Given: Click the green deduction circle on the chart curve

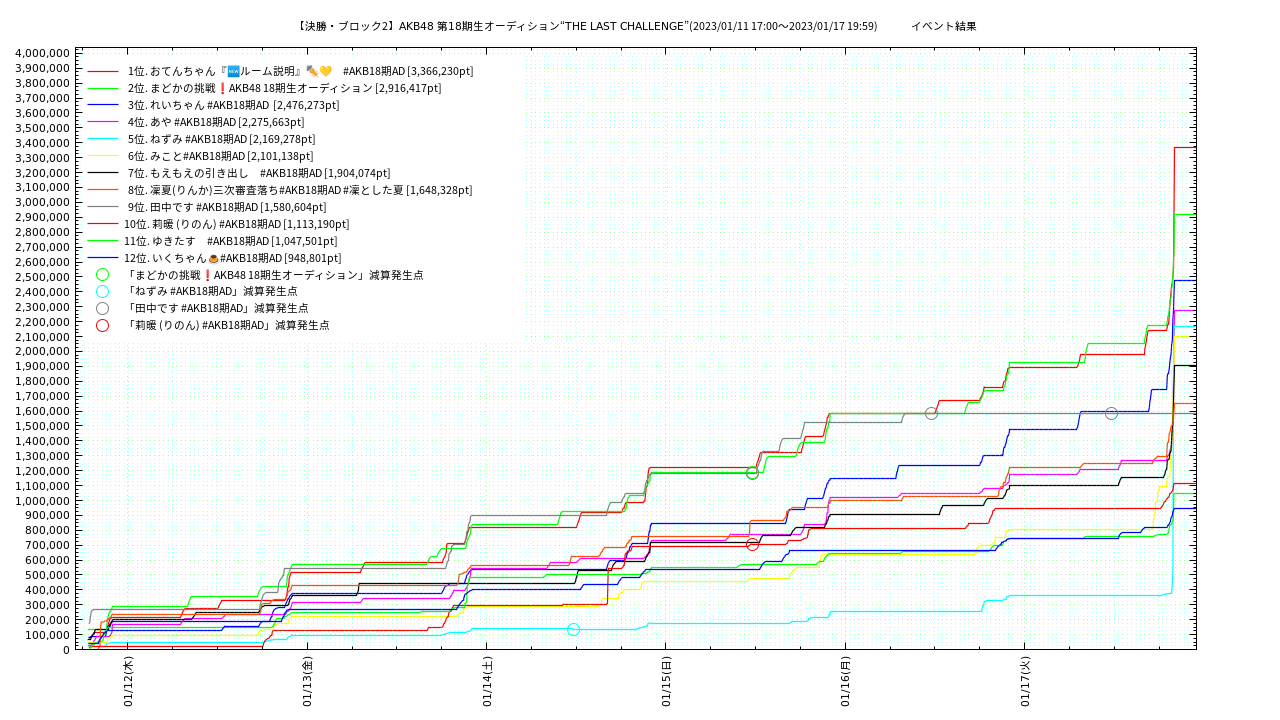Looking at the screenshot, I should (x=752, y=473).
